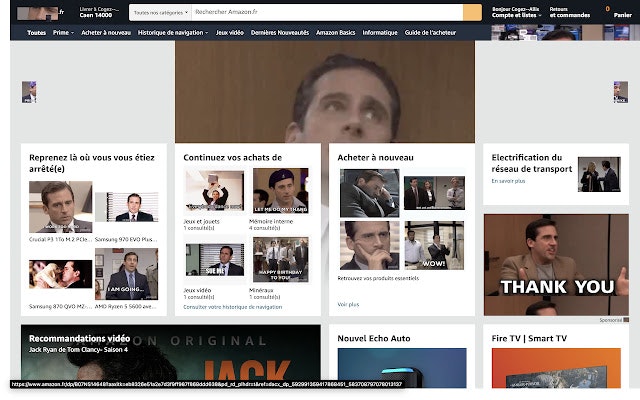Open the Toutes menu
The height and width of the screenshot is (400, 640).
(36, 33)
